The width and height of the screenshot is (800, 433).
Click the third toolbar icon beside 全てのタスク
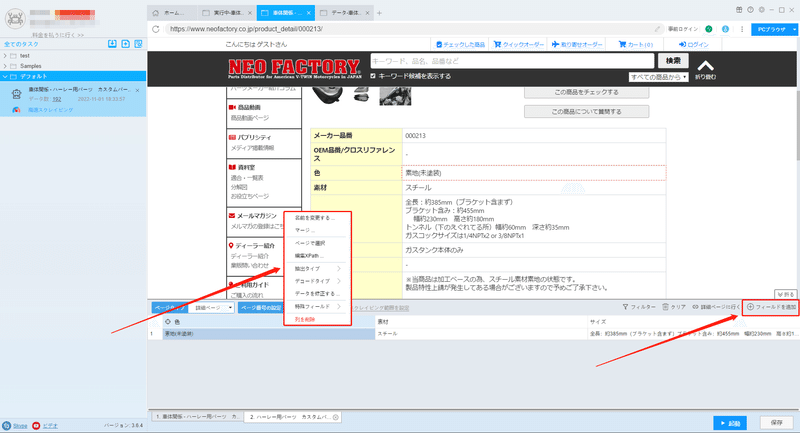click(138, 44)
